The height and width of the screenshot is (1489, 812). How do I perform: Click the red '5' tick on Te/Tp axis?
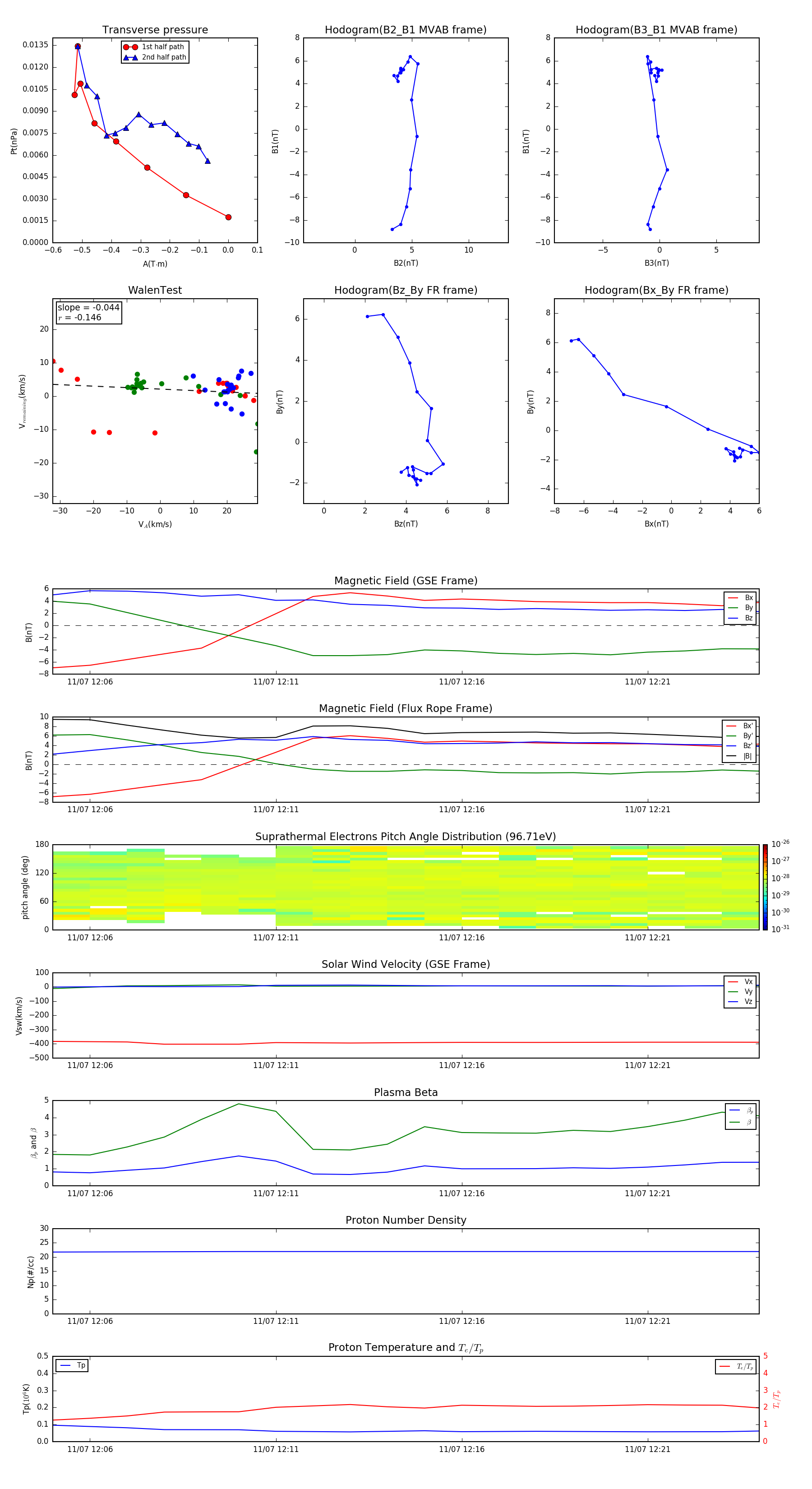765,1356
